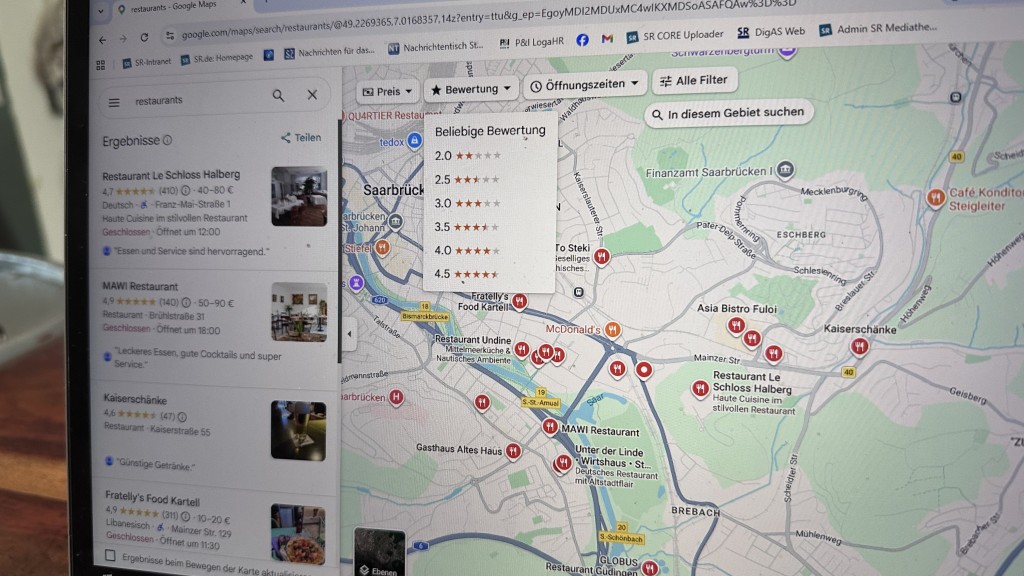This screenshot has width=1024, height=576.
Task: Go back with browser back arrow
Action: tap(103, 40)
